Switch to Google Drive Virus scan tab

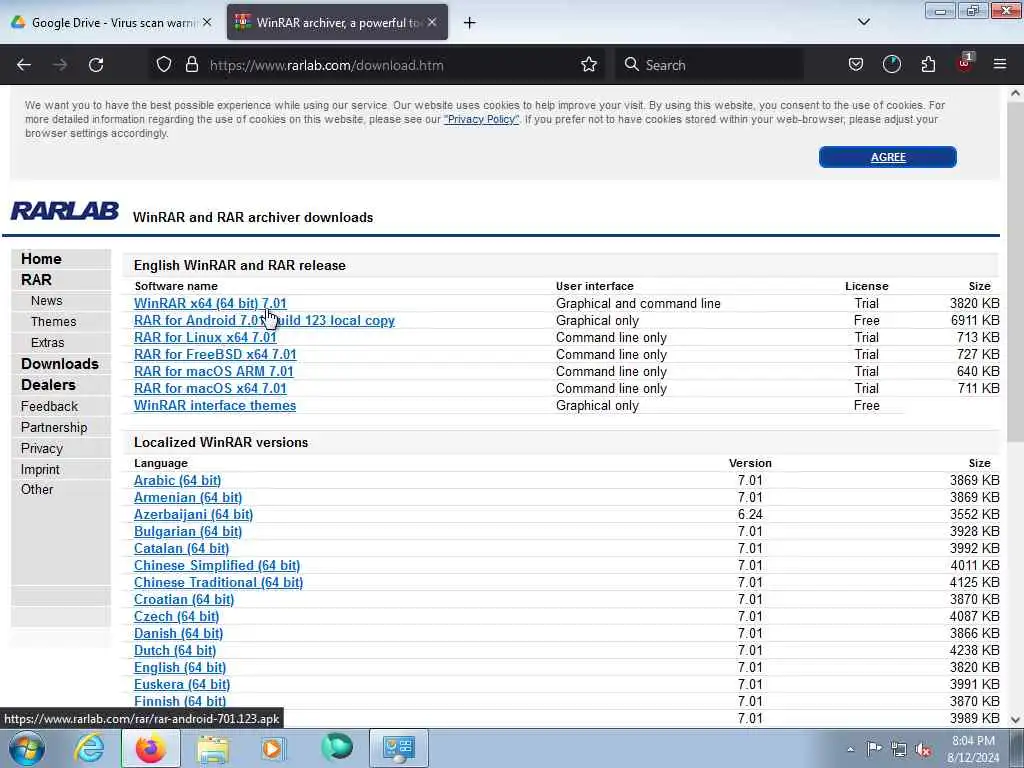click(112, 23)
